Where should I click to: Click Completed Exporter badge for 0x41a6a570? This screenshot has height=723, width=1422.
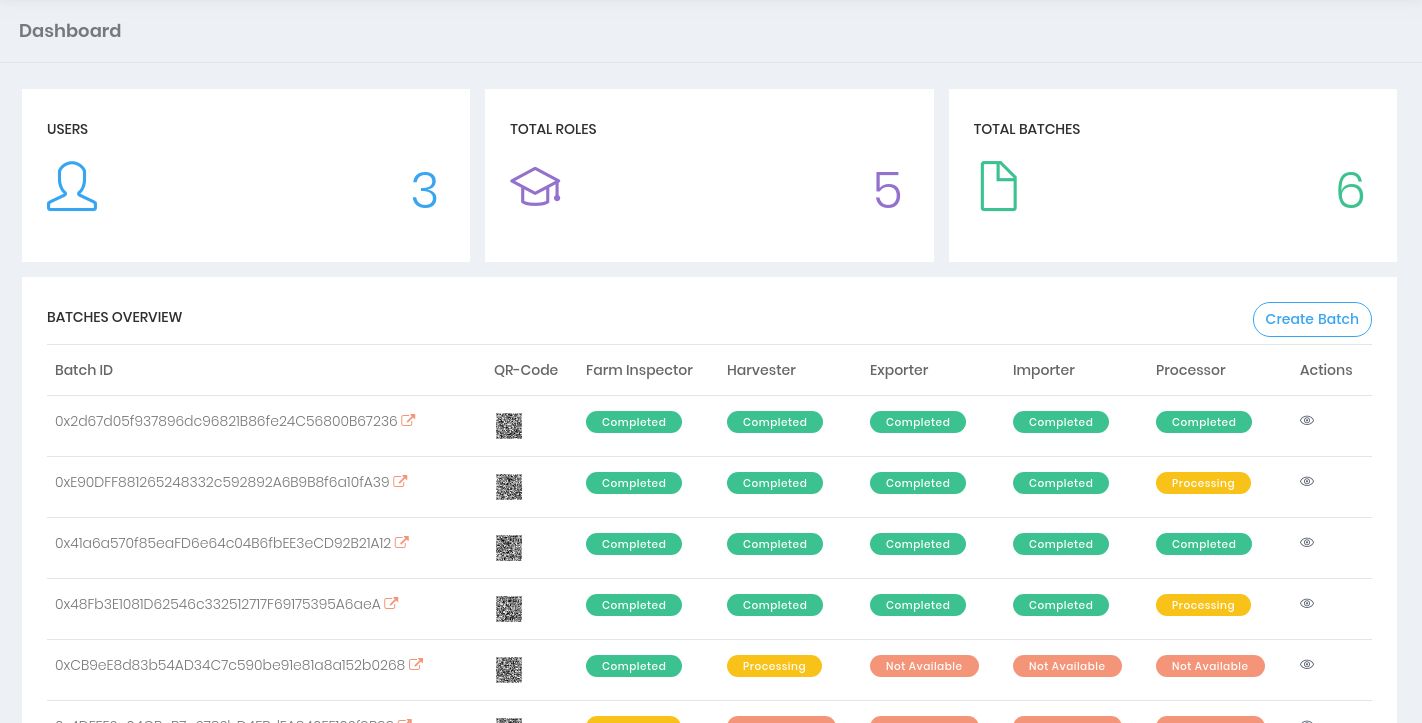click(918, 544)
